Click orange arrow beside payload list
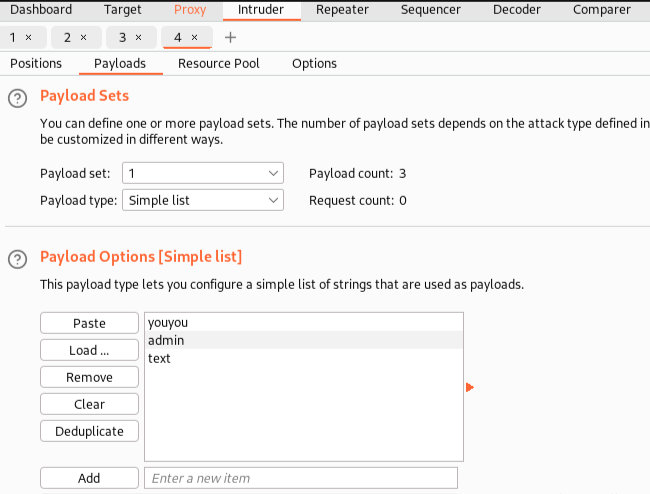The width and height of the screenshot is (650, 494). [x=470, y=387]
